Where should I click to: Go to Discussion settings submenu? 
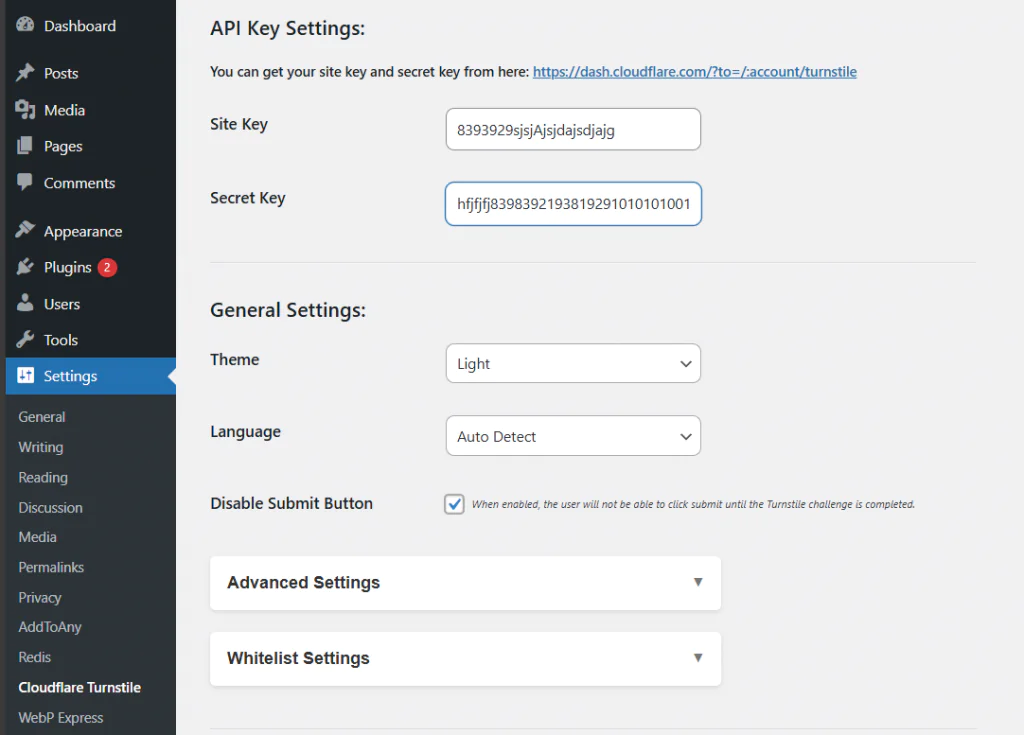click(x=50, y=508)
